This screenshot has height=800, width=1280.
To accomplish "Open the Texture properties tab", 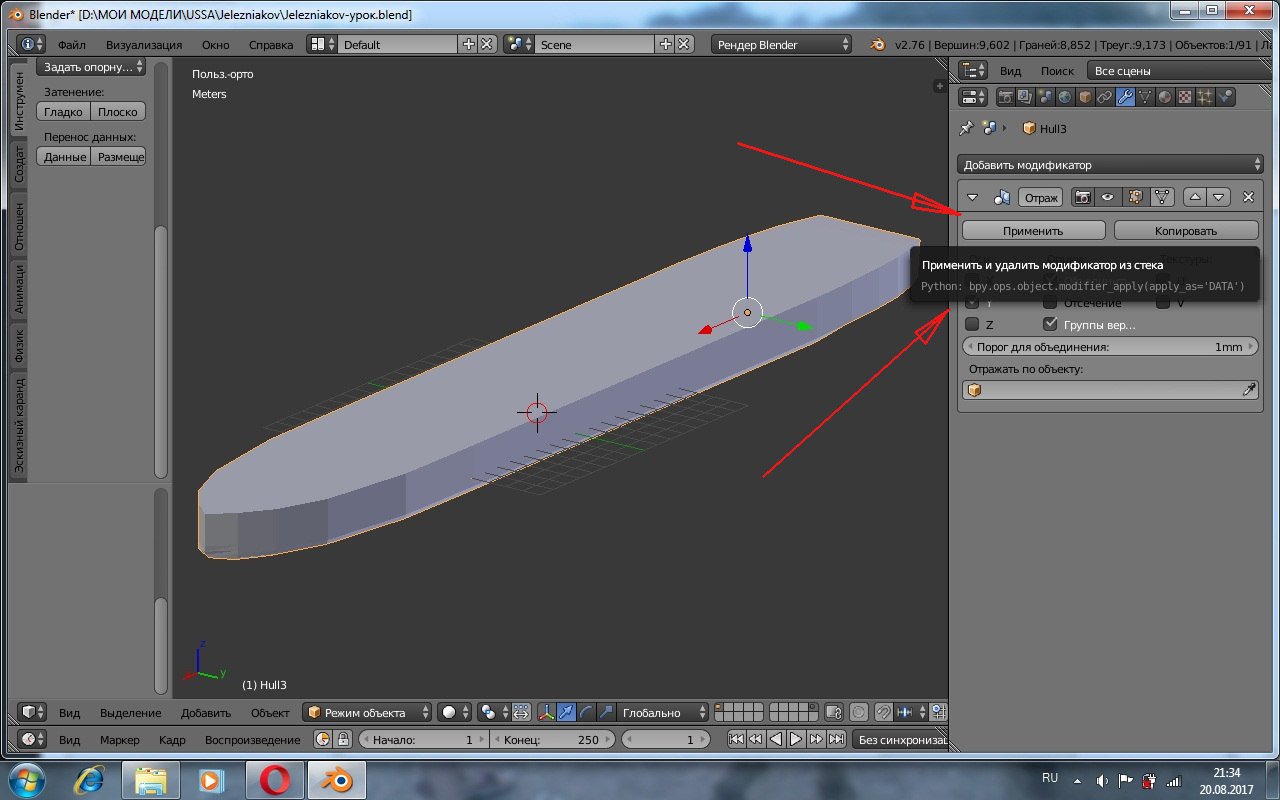I will click(x=1185, y=97).
